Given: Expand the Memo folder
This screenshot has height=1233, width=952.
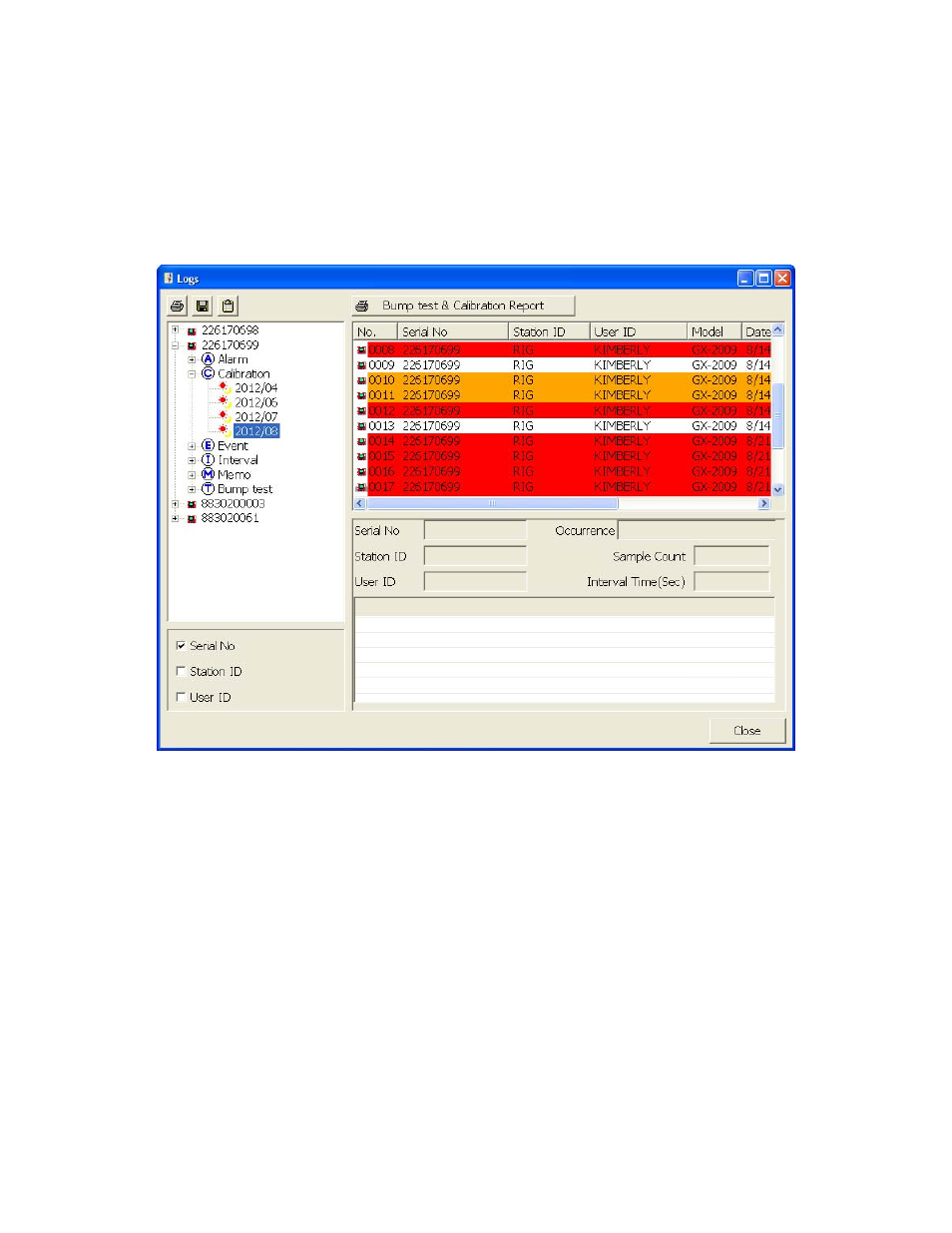Looking at the screenshot, I should point(193,475).
